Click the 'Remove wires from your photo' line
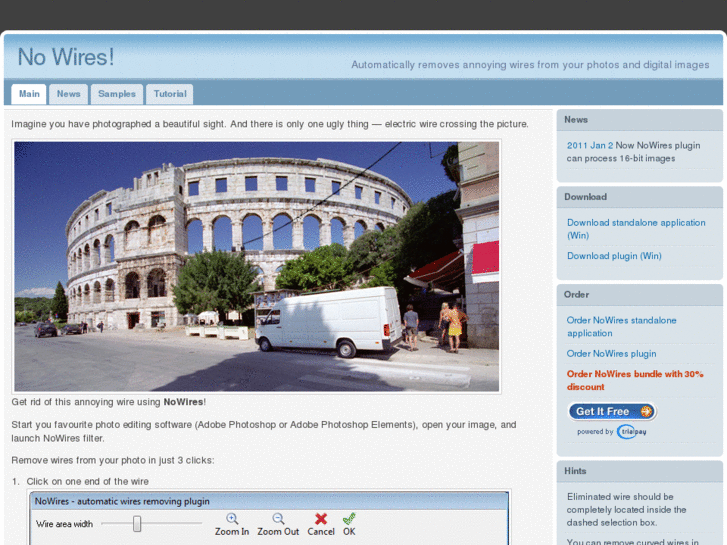The height and width of the screenshot is (545, 727). point(113,461)
